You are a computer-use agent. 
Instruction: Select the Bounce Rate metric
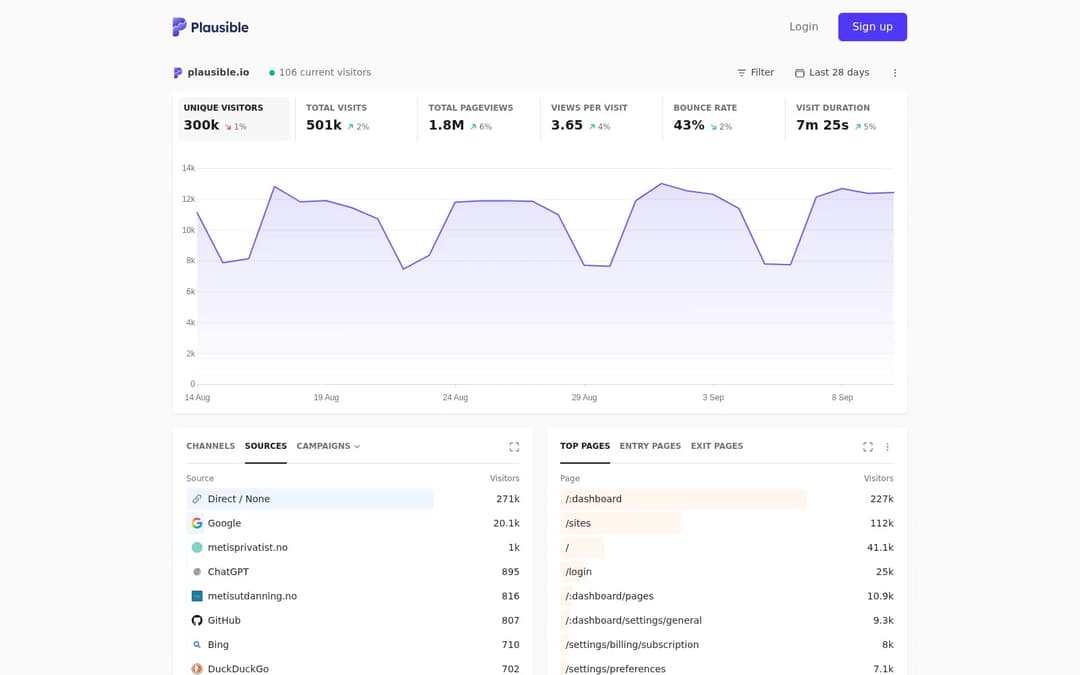pos(723,118)
